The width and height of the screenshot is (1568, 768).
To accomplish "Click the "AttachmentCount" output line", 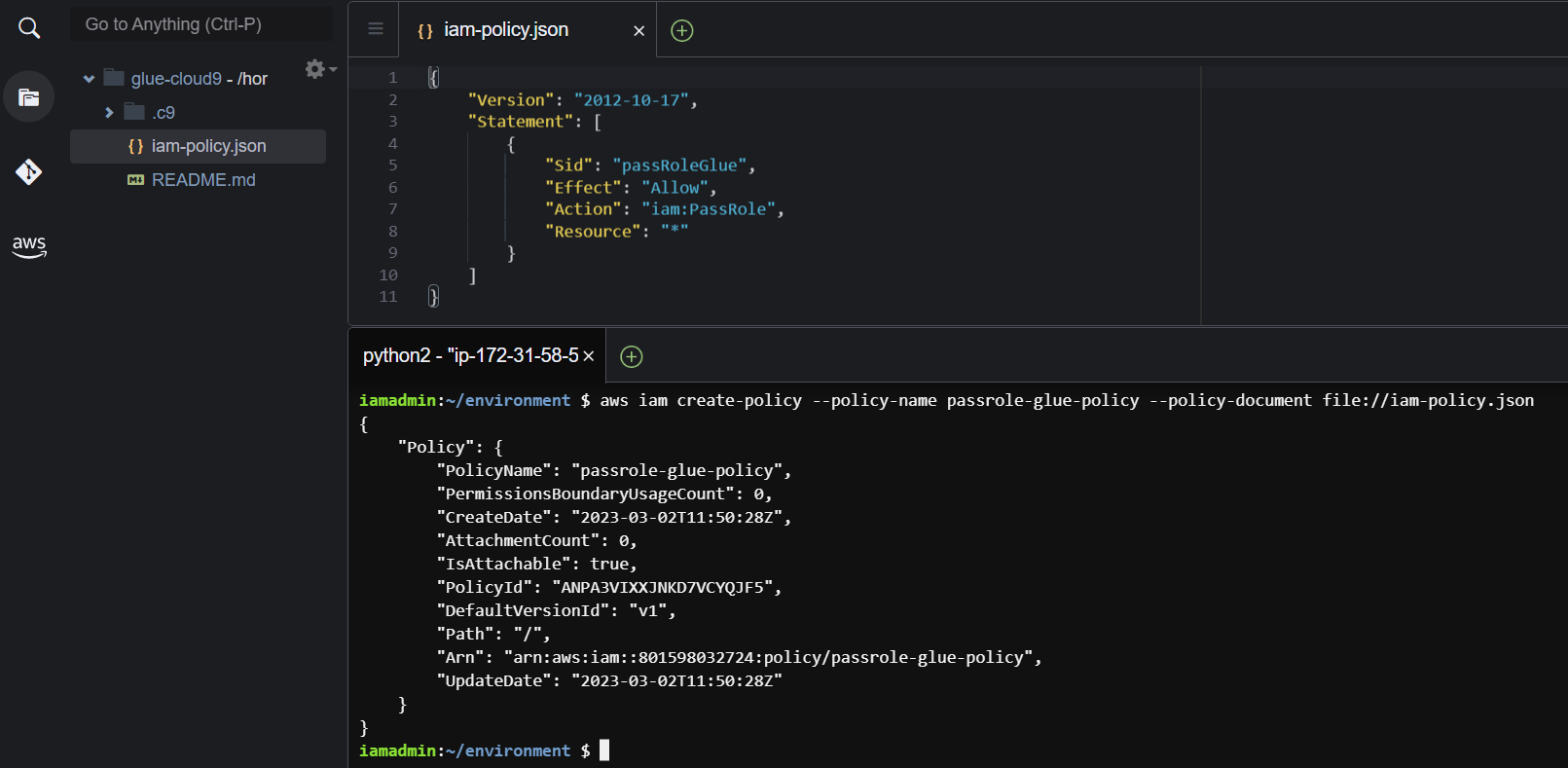I will coord(537,540).
